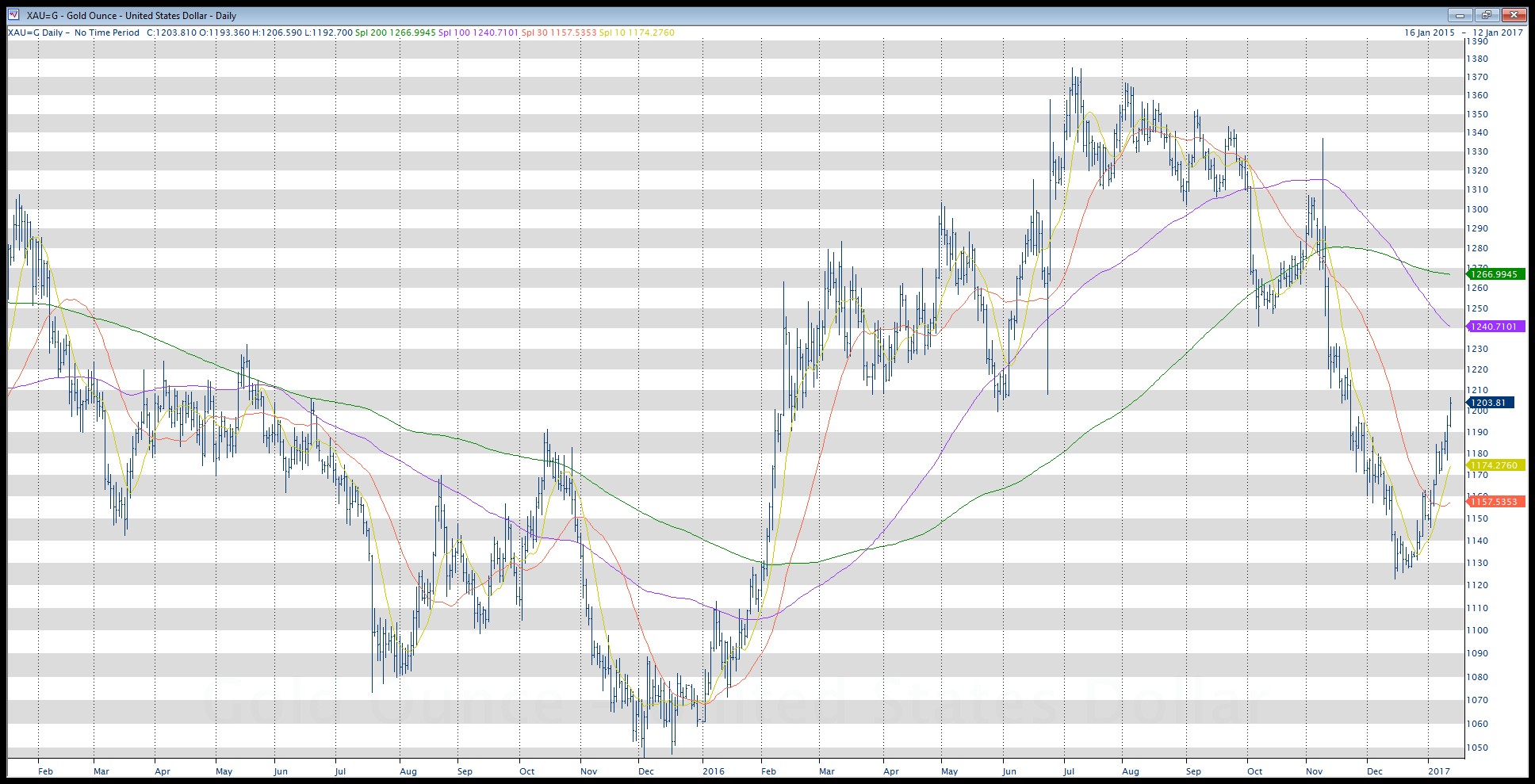Select the blue 1203.81 last price tag
This screenshot has height=784, width=1535.
click(x=1488, y=403)
